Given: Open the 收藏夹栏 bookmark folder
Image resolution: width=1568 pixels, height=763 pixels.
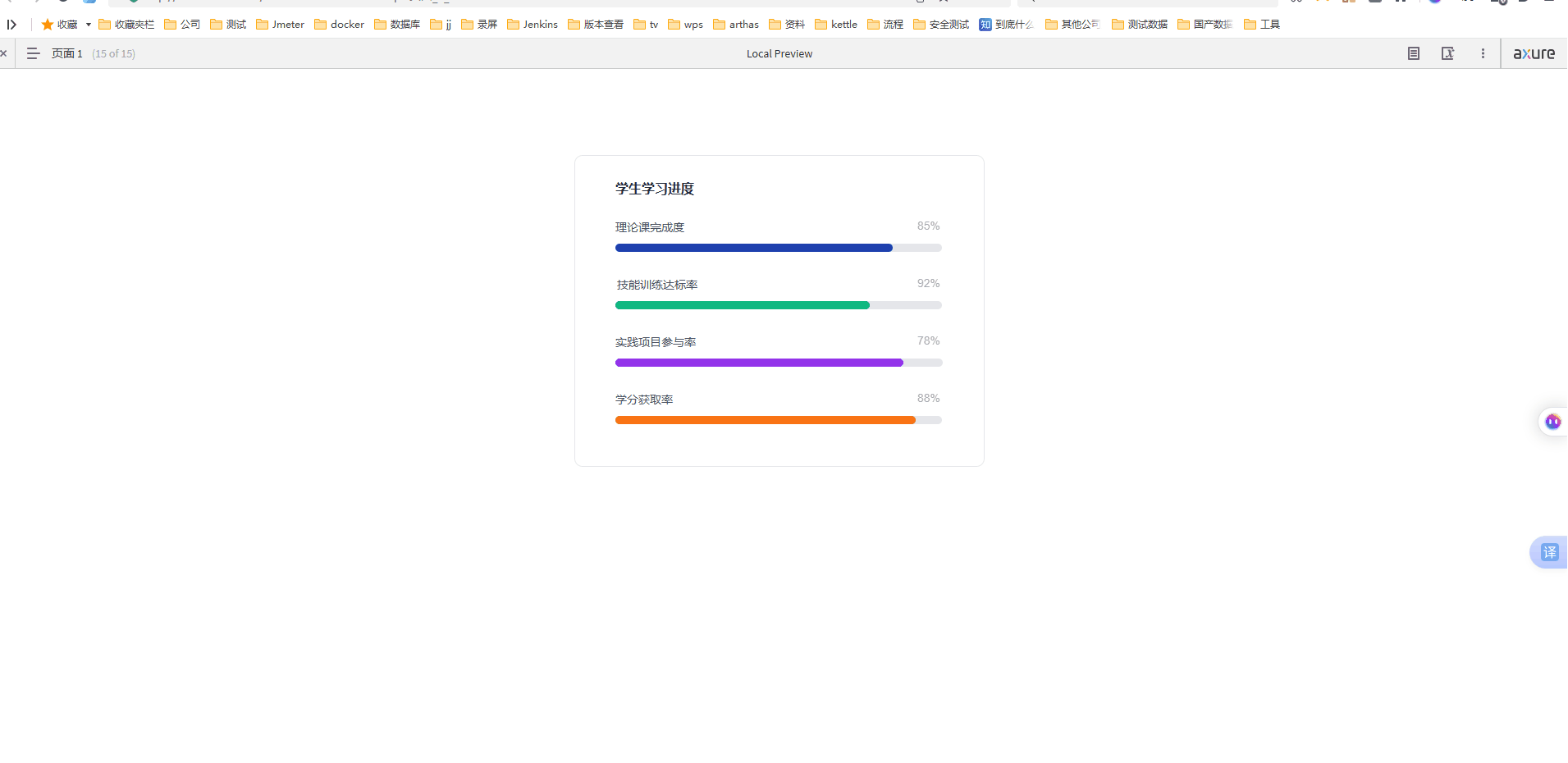Looking at the screenshot, I should click(126, 25).
